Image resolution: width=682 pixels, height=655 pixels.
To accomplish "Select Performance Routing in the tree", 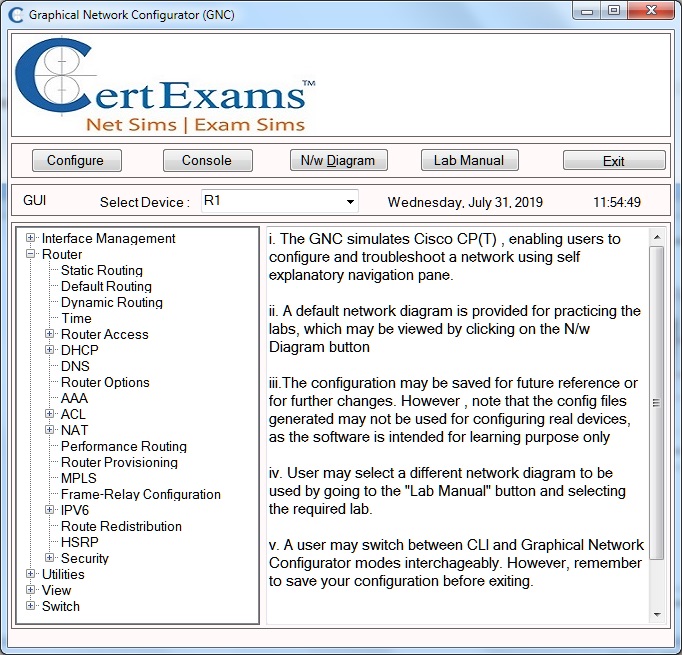I will pos(124,446).
